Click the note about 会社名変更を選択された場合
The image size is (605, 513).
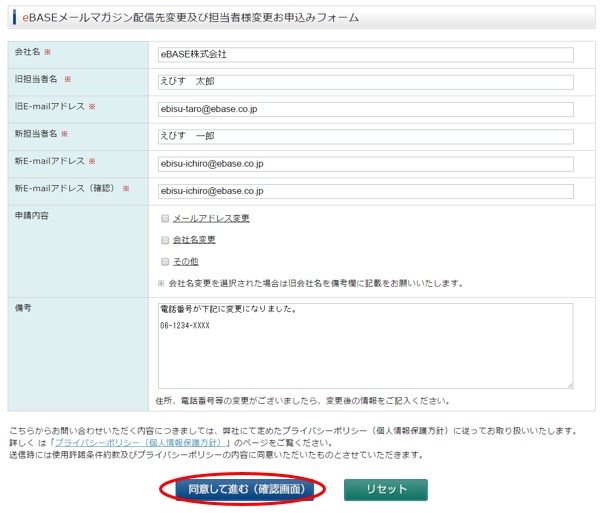311,284
